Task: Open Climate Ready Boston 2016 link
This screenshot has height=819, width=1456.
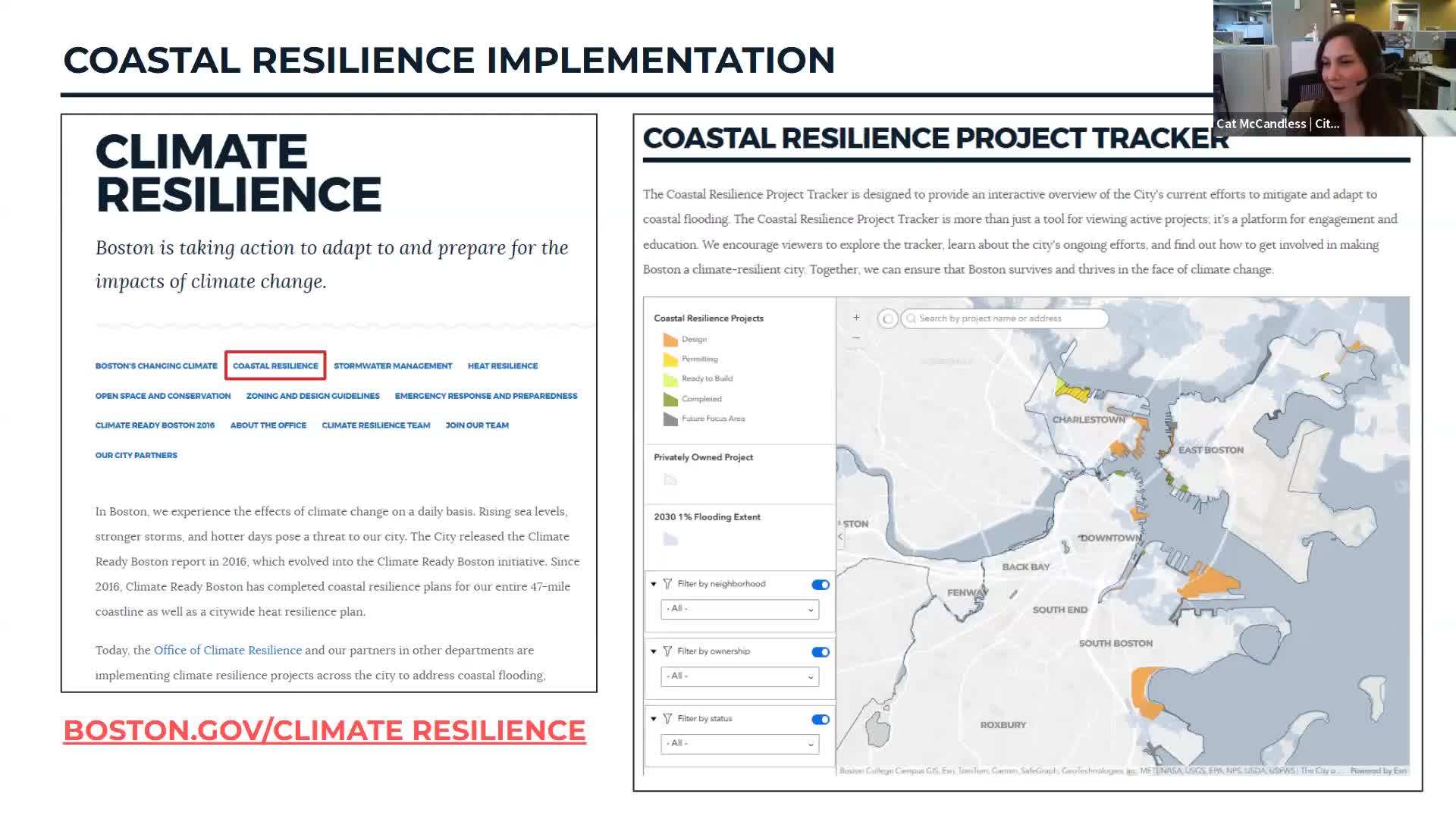Action: [155, 425]
